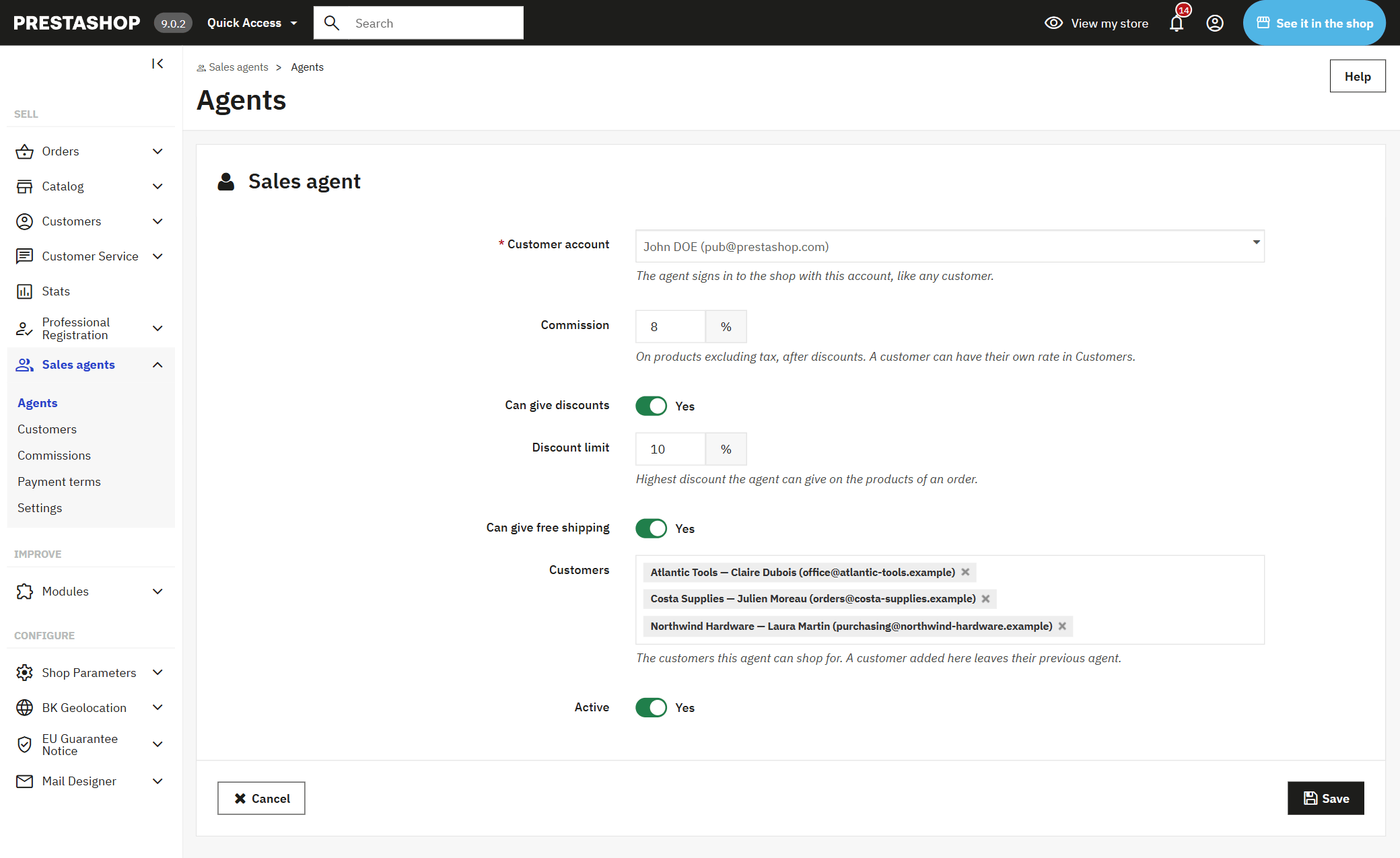
Task: Click the Cancel button
Action: click(261, 798)
